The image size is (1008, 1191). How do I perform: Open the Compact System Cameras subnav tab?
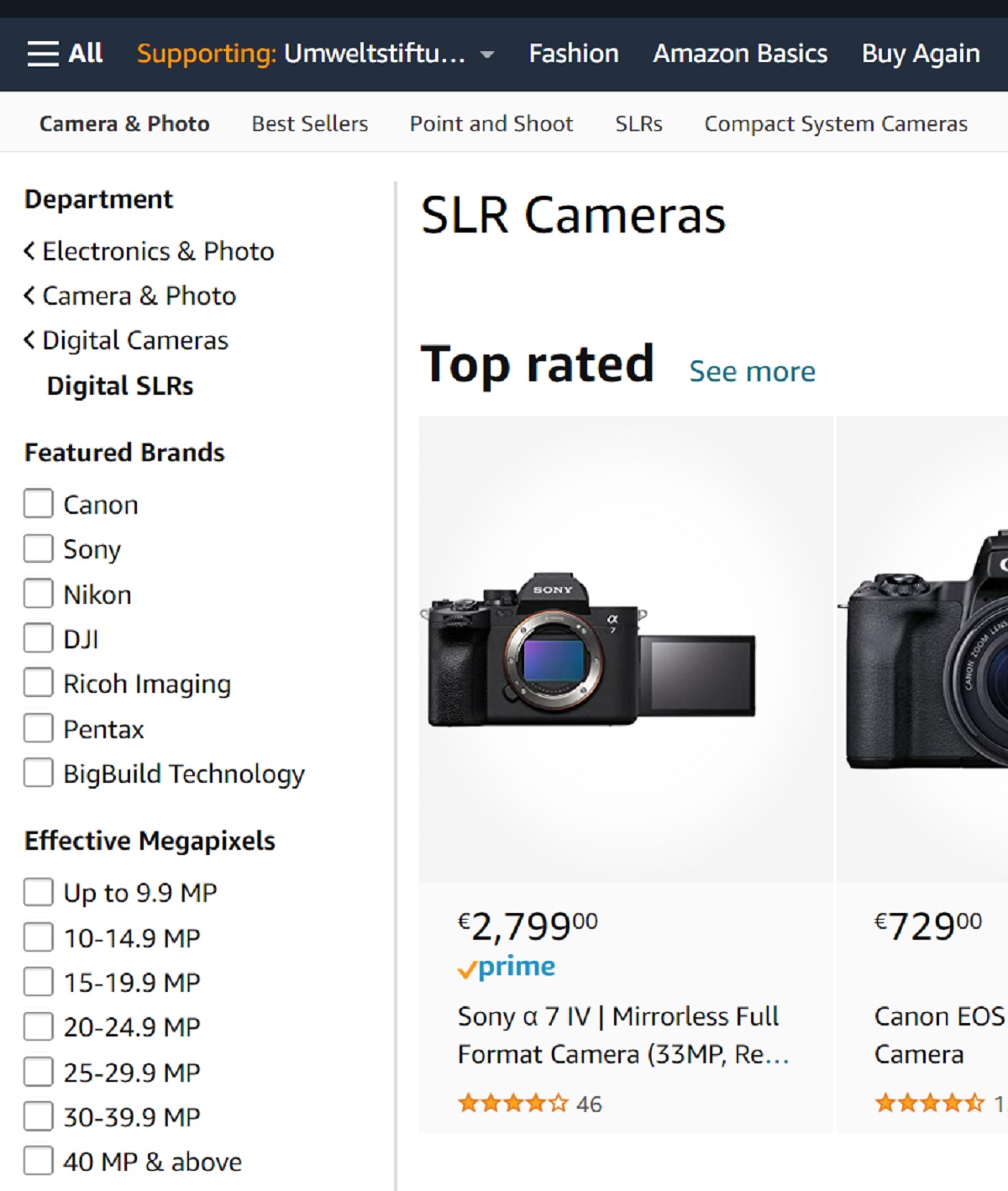point(836,123)
